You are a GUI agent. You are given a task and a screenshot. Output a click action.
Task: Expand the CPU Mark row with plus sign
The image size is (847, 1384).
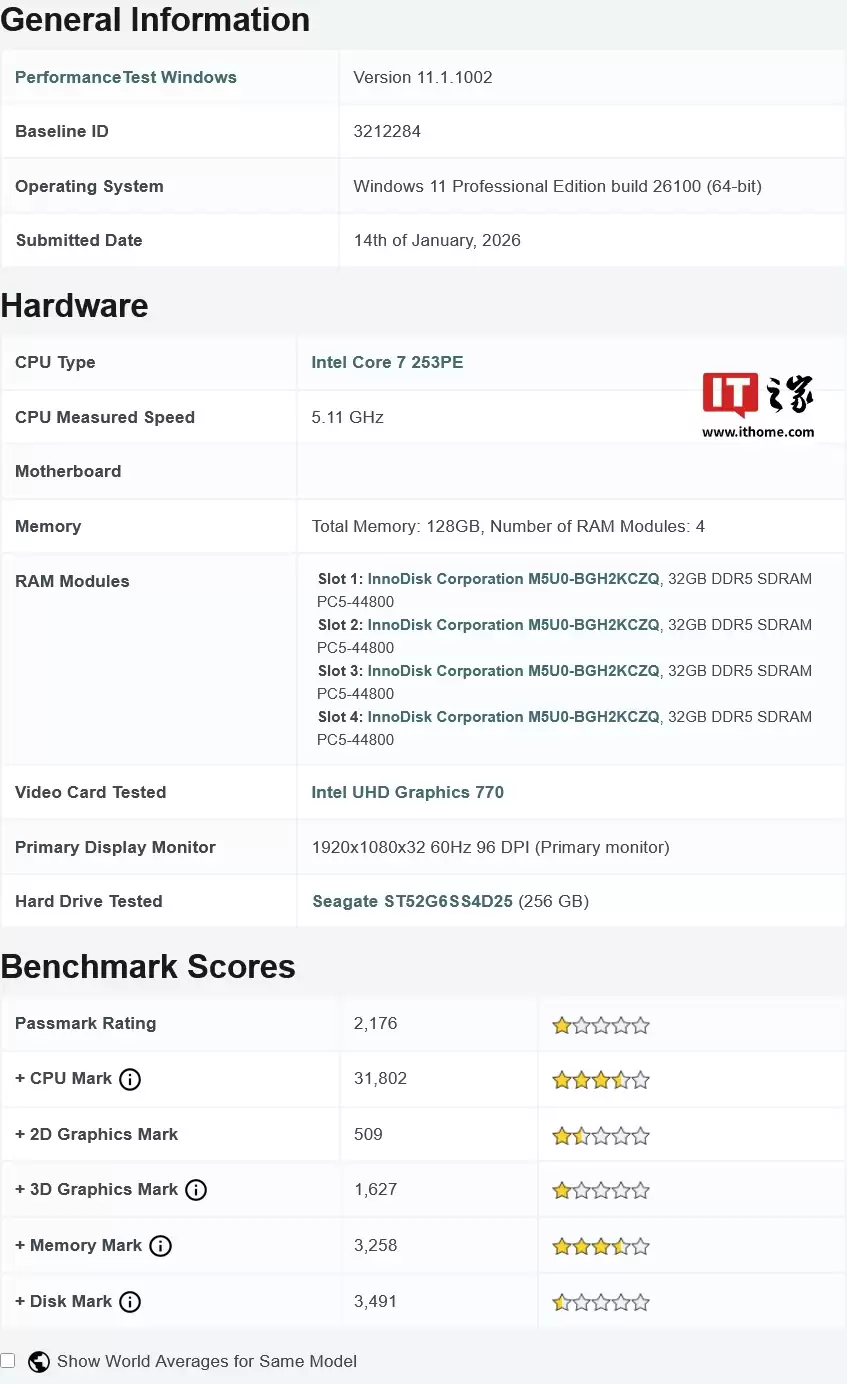click(x=19, y=1079)
